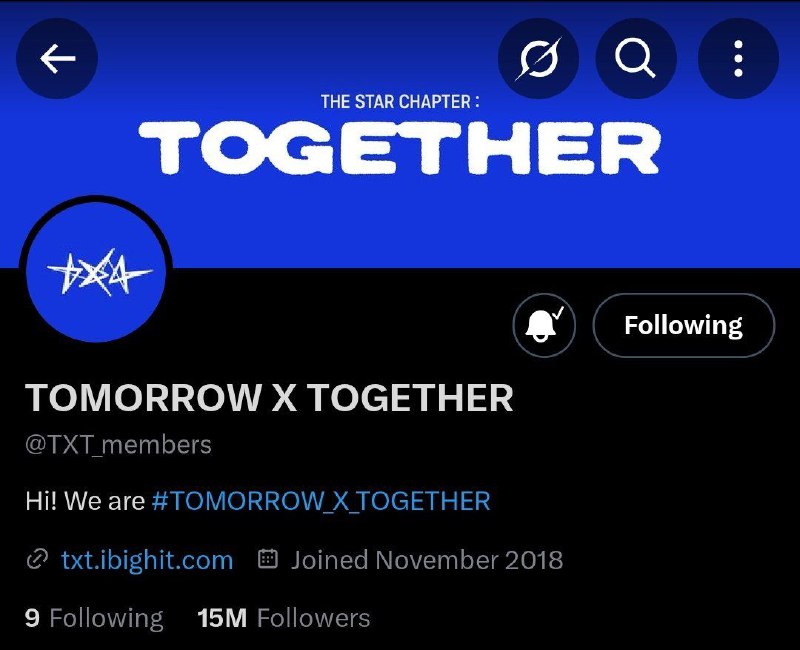
Task: Click the @TXT_members handle
Action: coord(118,445)
